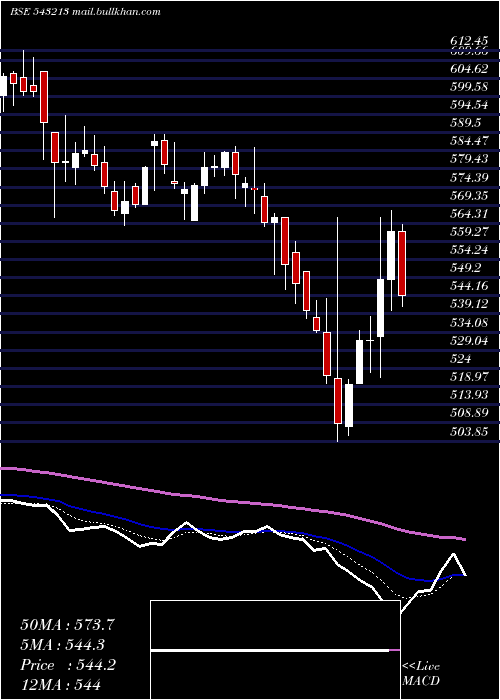Click the white MACD histogram bar
The width and height of the screenshot is (500, 700).
pyautogui.click(x=270, y=650)
